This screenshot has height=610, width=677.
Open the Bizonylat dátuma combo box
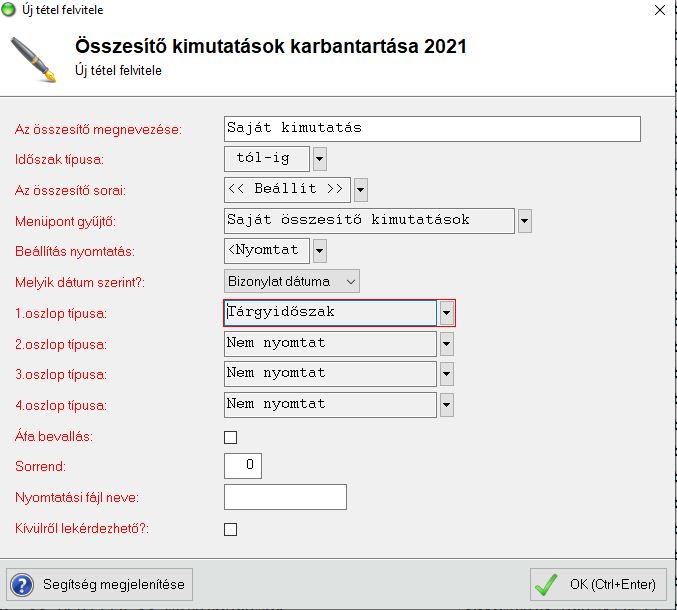click(x=291, y=282)
